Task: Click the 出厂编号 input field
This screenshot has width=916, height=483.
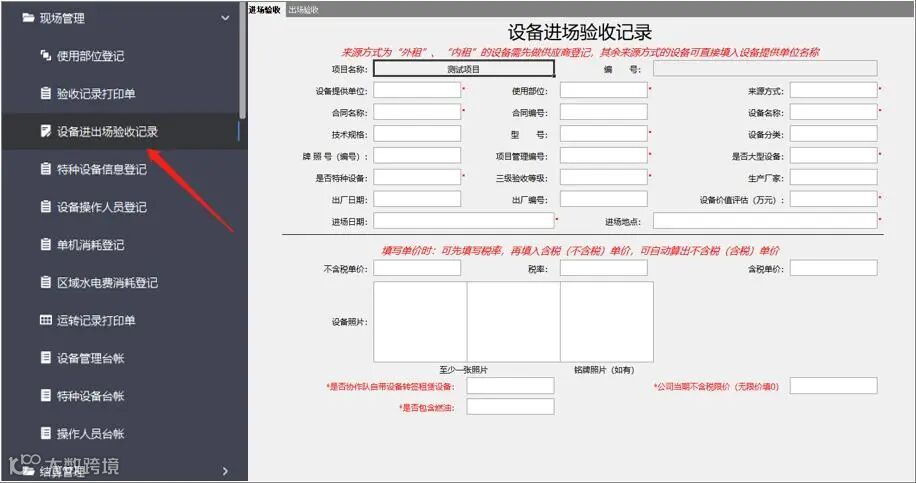Action: 603,199
